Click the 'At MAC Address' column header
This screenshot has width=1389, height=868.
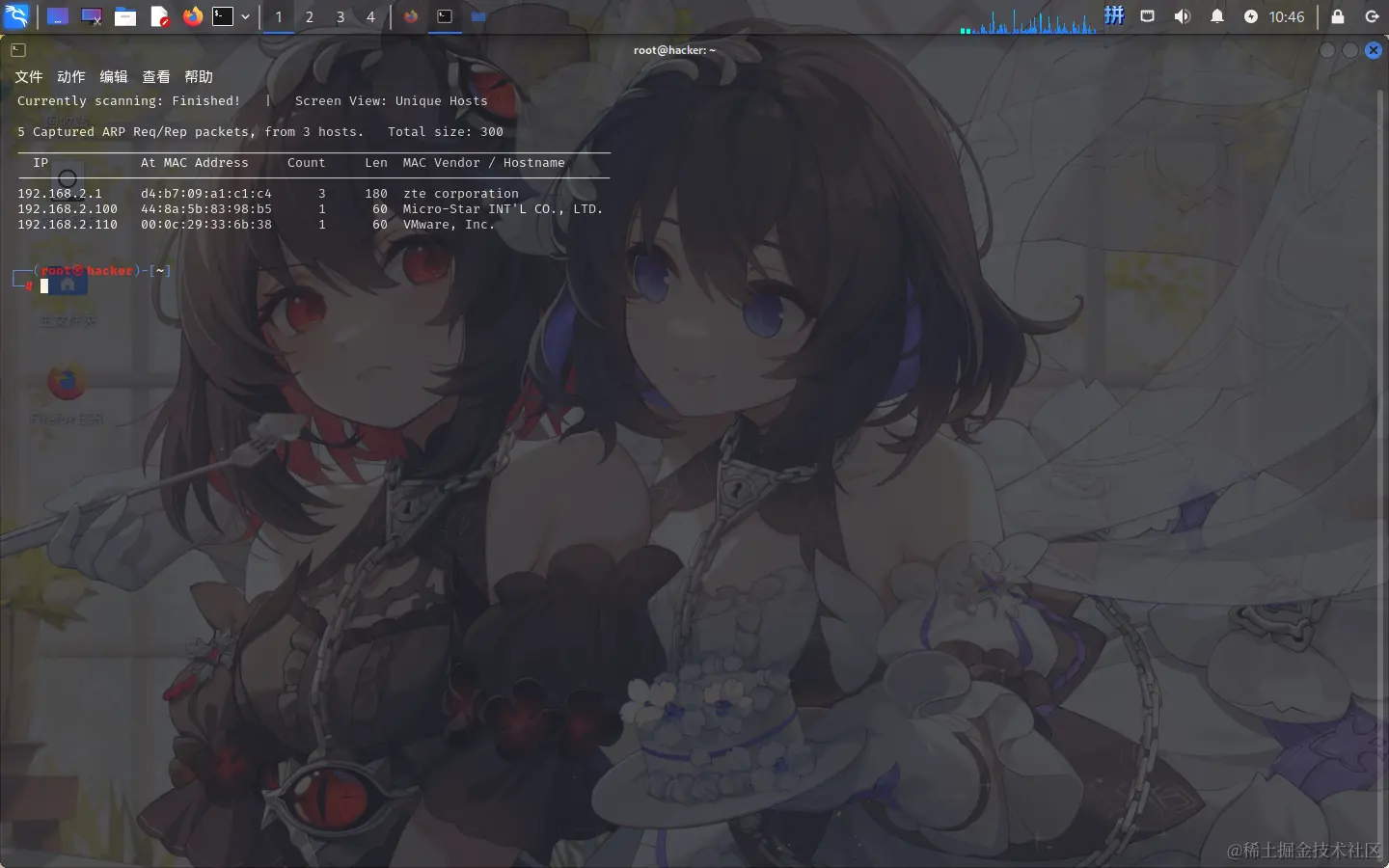(x=195, y=163)
